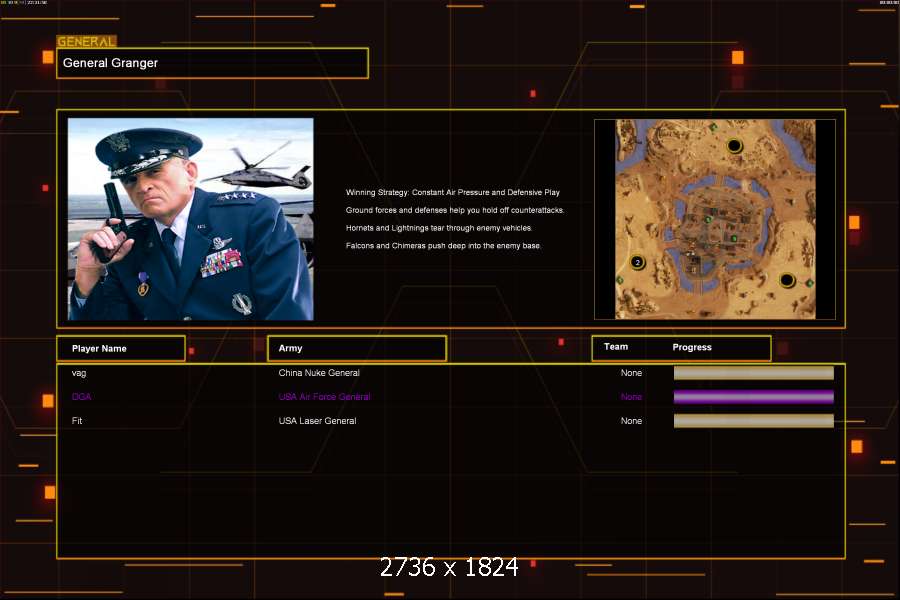The image size is (900, 600).
Task: Click the 'Hornets and Lightnings' line
Action: [439, 228]
